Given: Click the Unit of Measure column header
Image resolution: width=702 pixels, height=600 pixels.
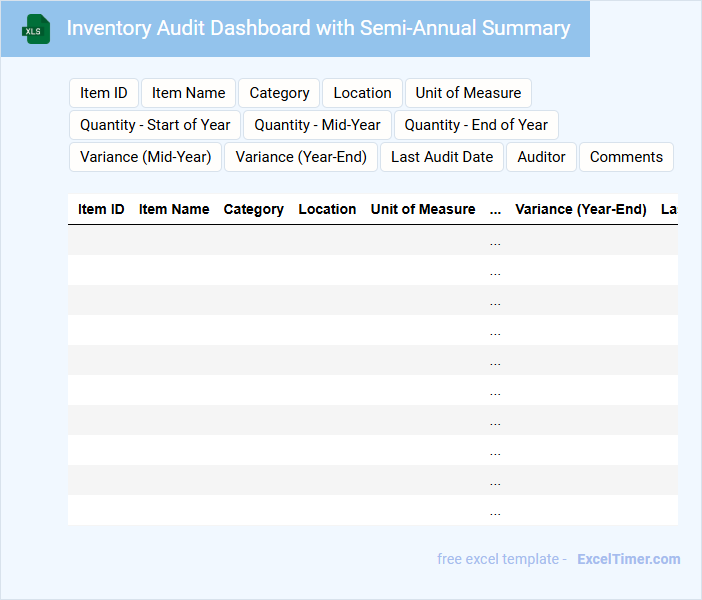Looking at the screenshot, I should pos(423,209).
